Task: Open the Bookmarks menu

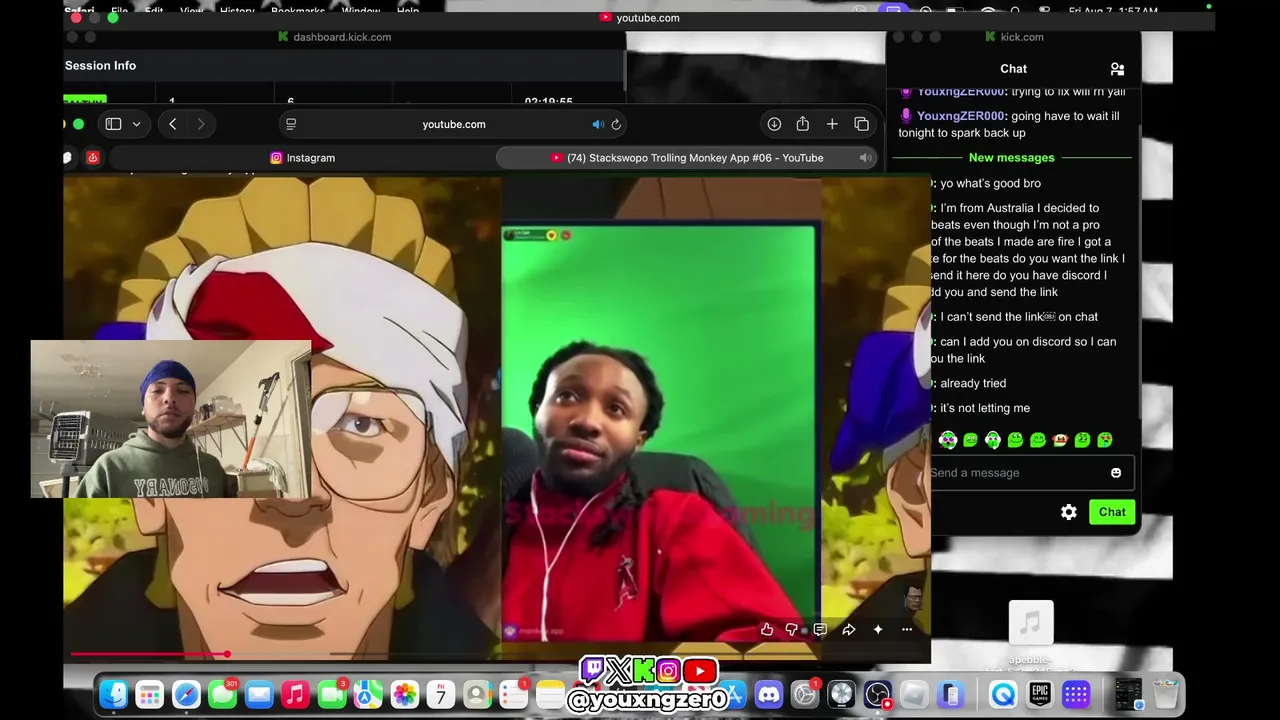Action: point(298,11)
